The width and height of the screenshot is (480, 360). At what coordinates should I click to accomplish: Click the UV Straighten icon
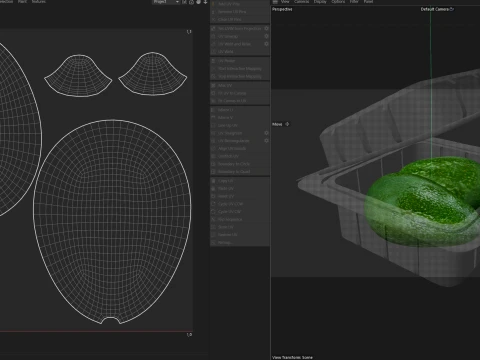(x=214, y=133)
